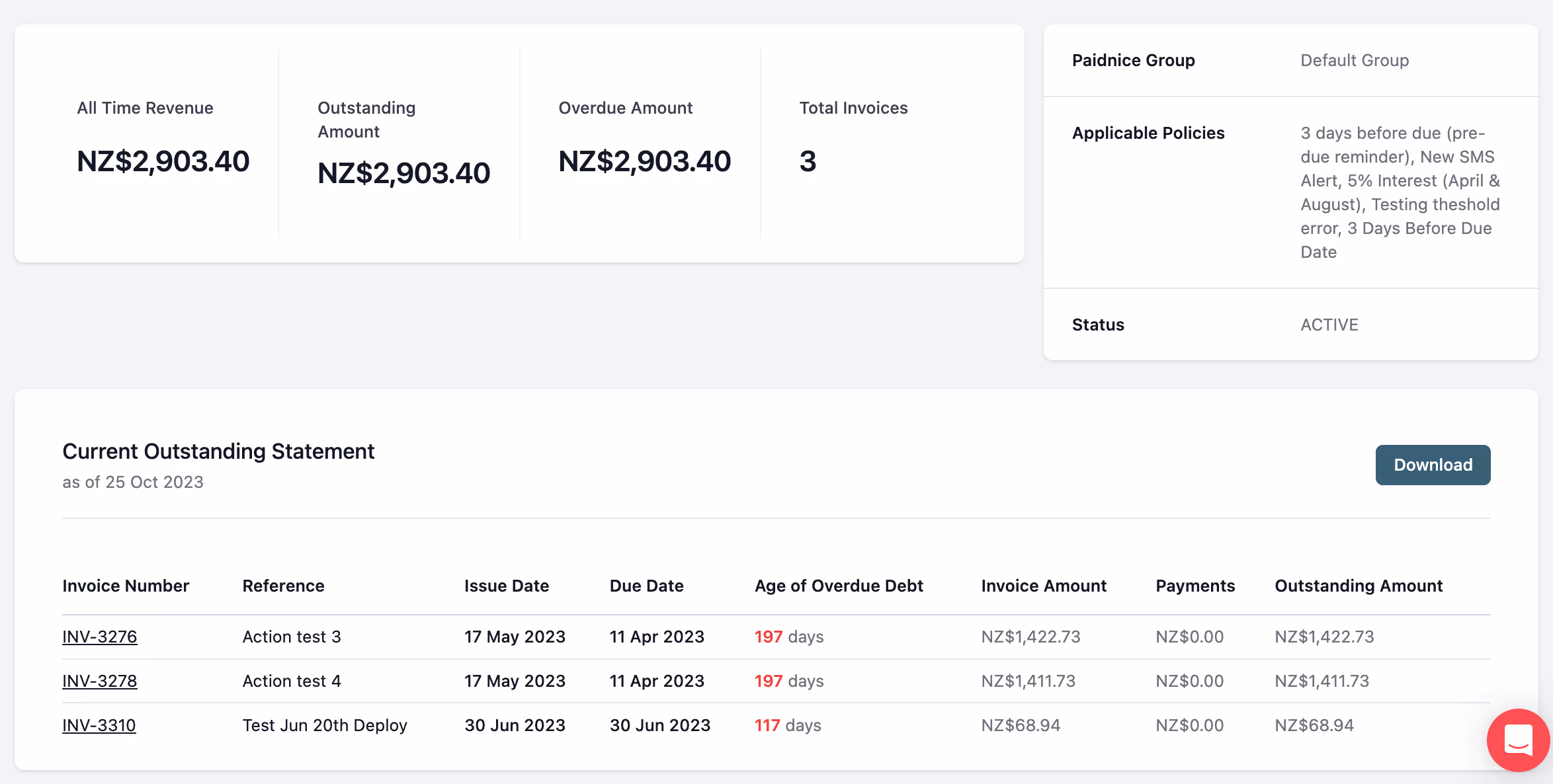Select the reference 'Action test 4'

(292, 681)
